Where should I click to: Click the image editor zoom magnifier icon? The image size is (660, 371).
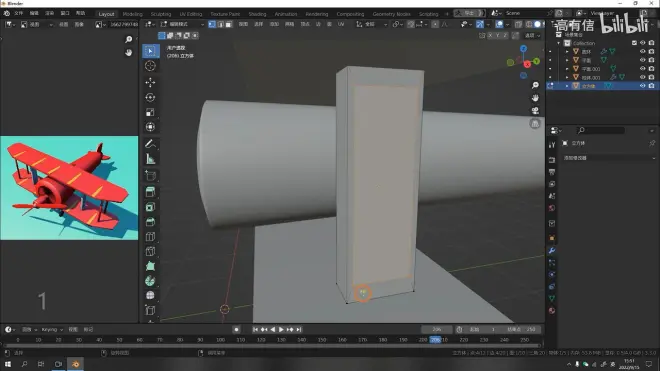point(128,39)
